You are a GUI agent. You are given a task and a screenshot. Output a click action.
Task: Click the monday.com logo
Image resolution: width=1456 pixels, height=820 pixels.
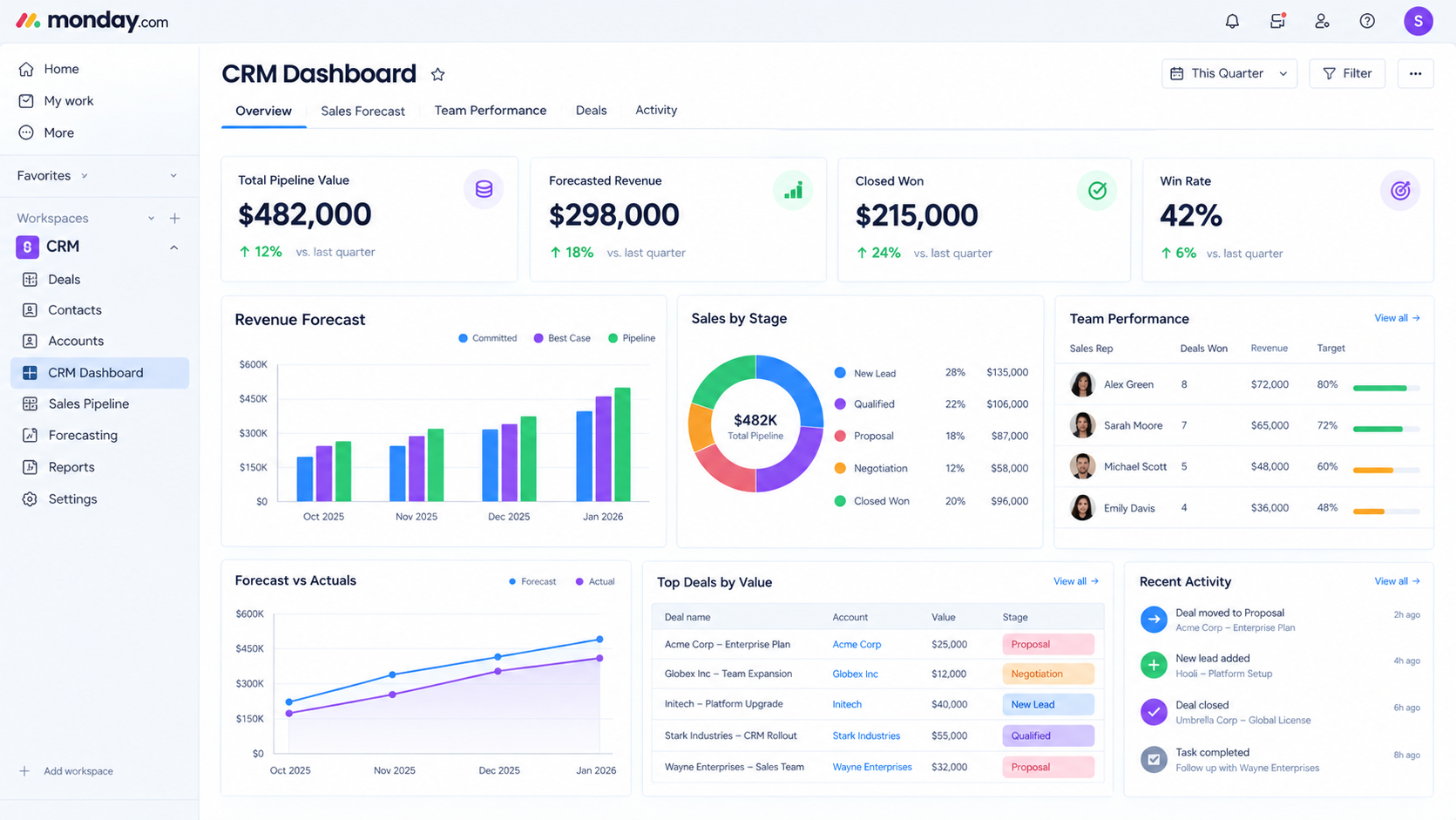coord(92,21)
